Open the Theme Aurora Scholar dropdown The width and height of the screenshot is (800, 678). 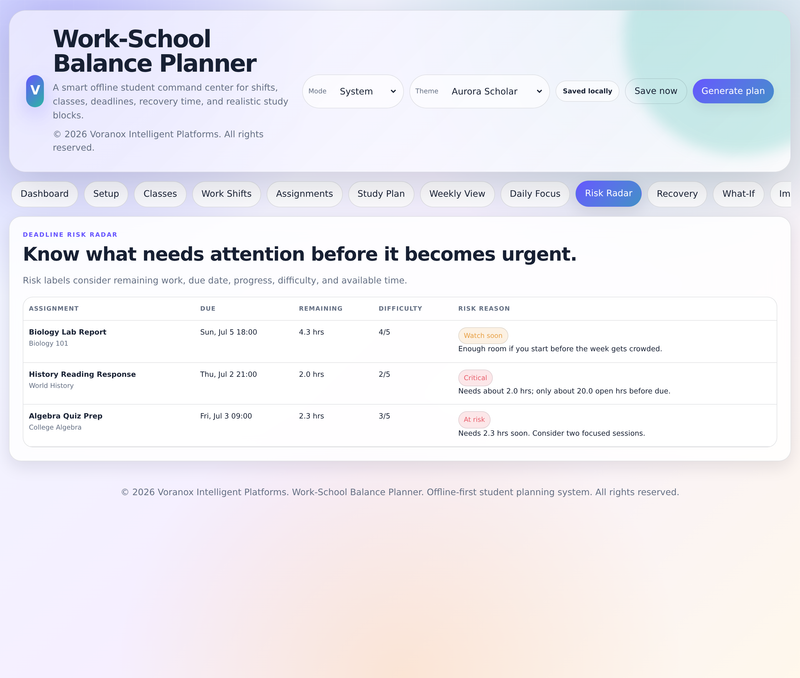click(x=479, y=91)
